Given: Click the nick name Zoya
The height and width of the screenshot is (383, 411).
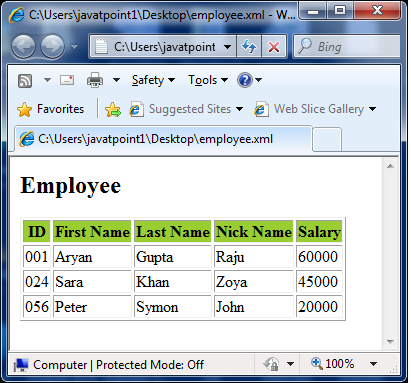Looking at the screenshot, I should 232,282.
